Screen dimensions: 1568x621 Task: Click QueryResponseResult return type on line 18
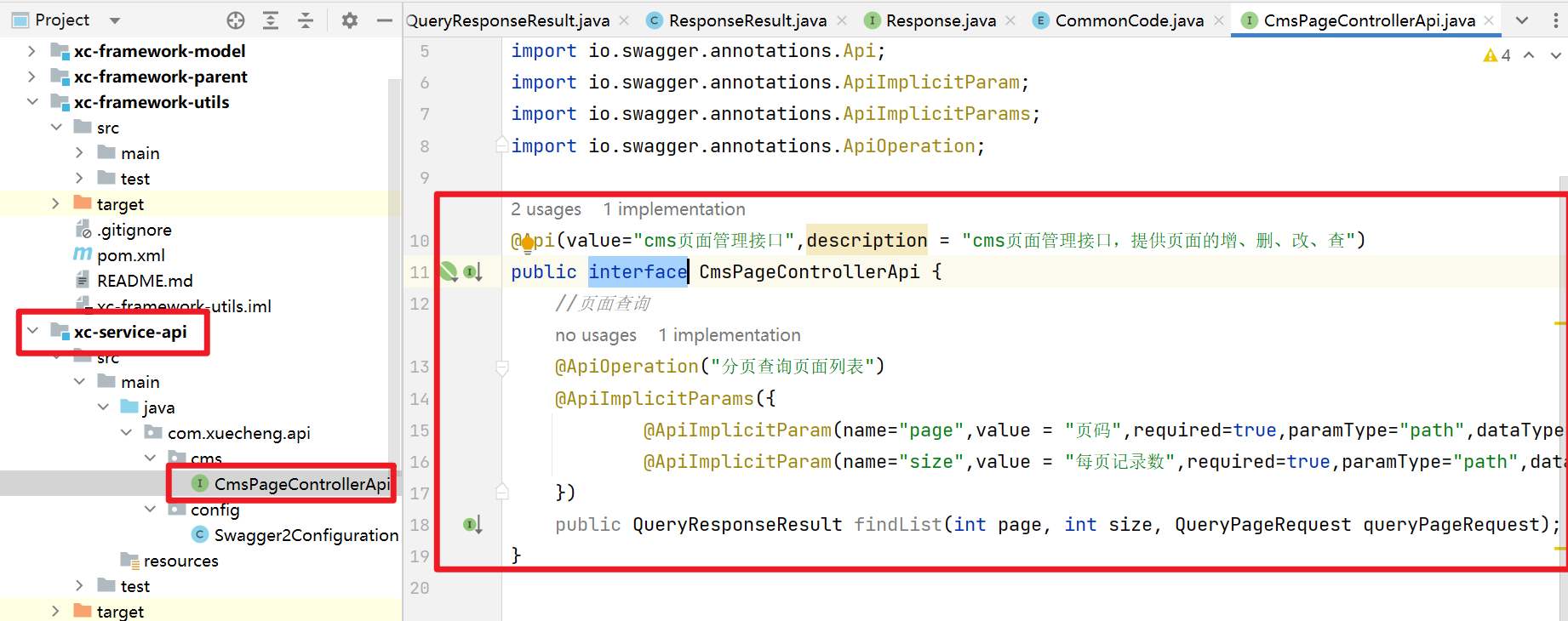(737, 525)
